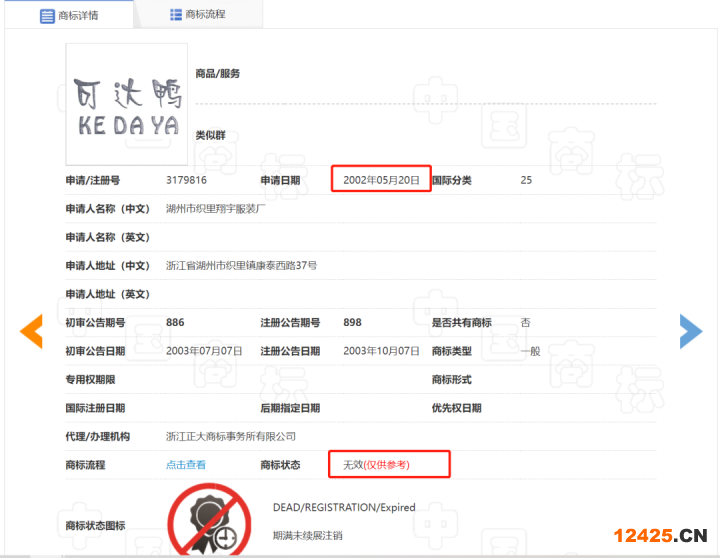Select the 申请人名称（英文） label
This screenshot has height=558, width=720.
pos(108,237)
